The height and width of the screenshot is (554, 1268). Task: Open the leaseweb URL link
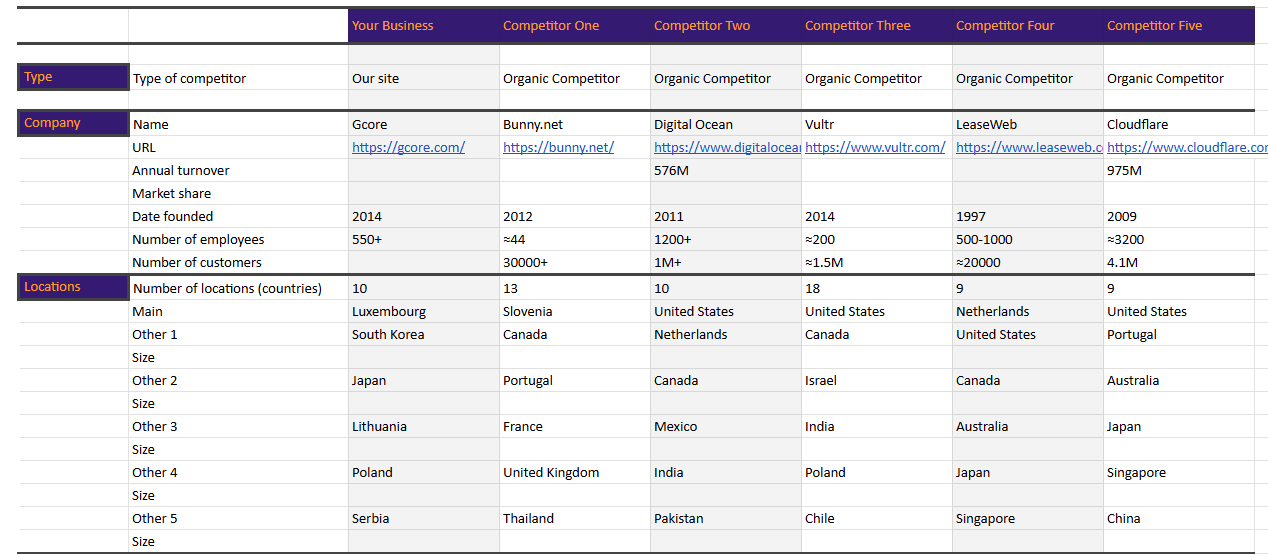pos(1029,147)
